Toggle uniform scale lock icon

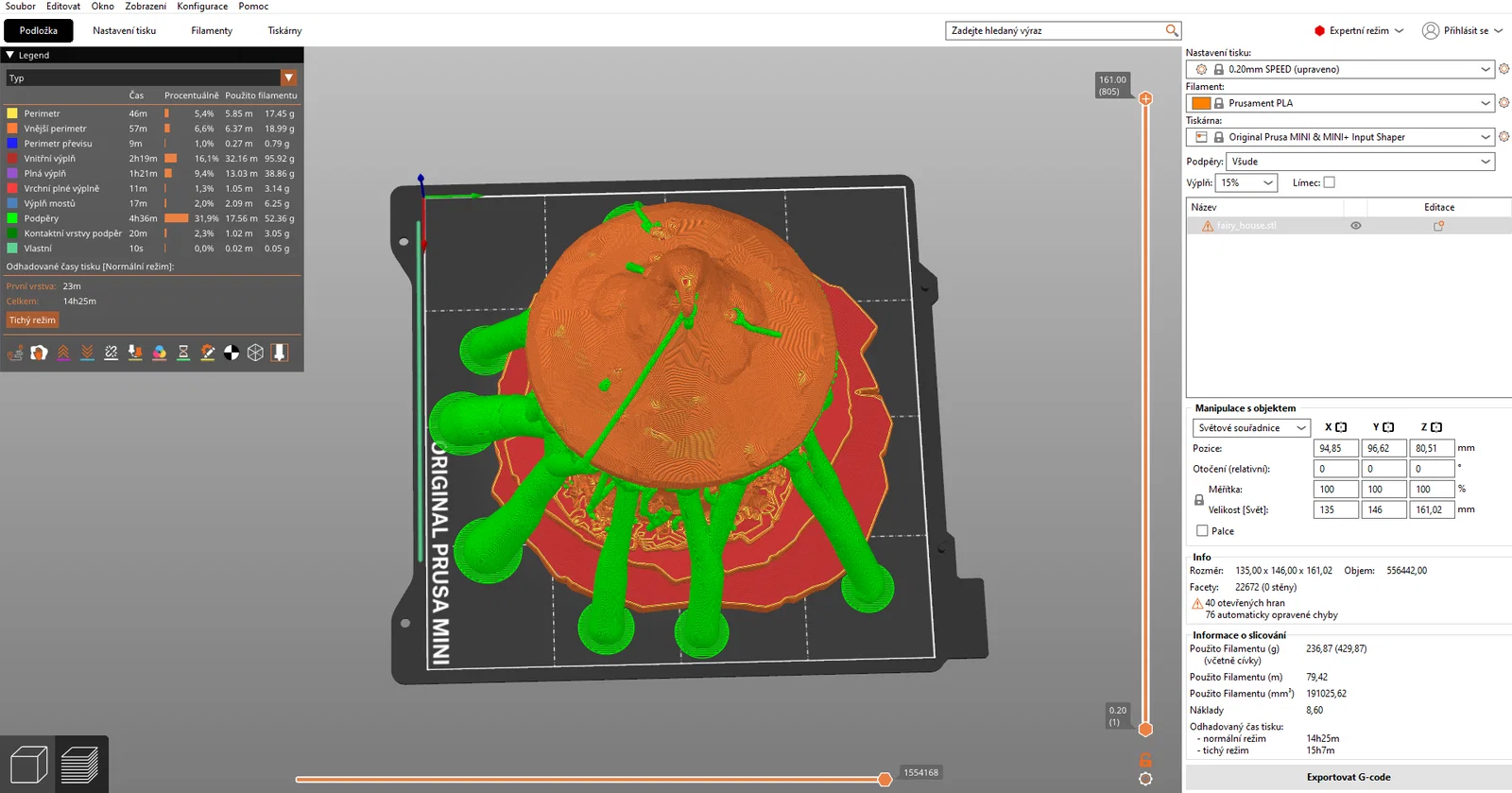(1199, 500)
